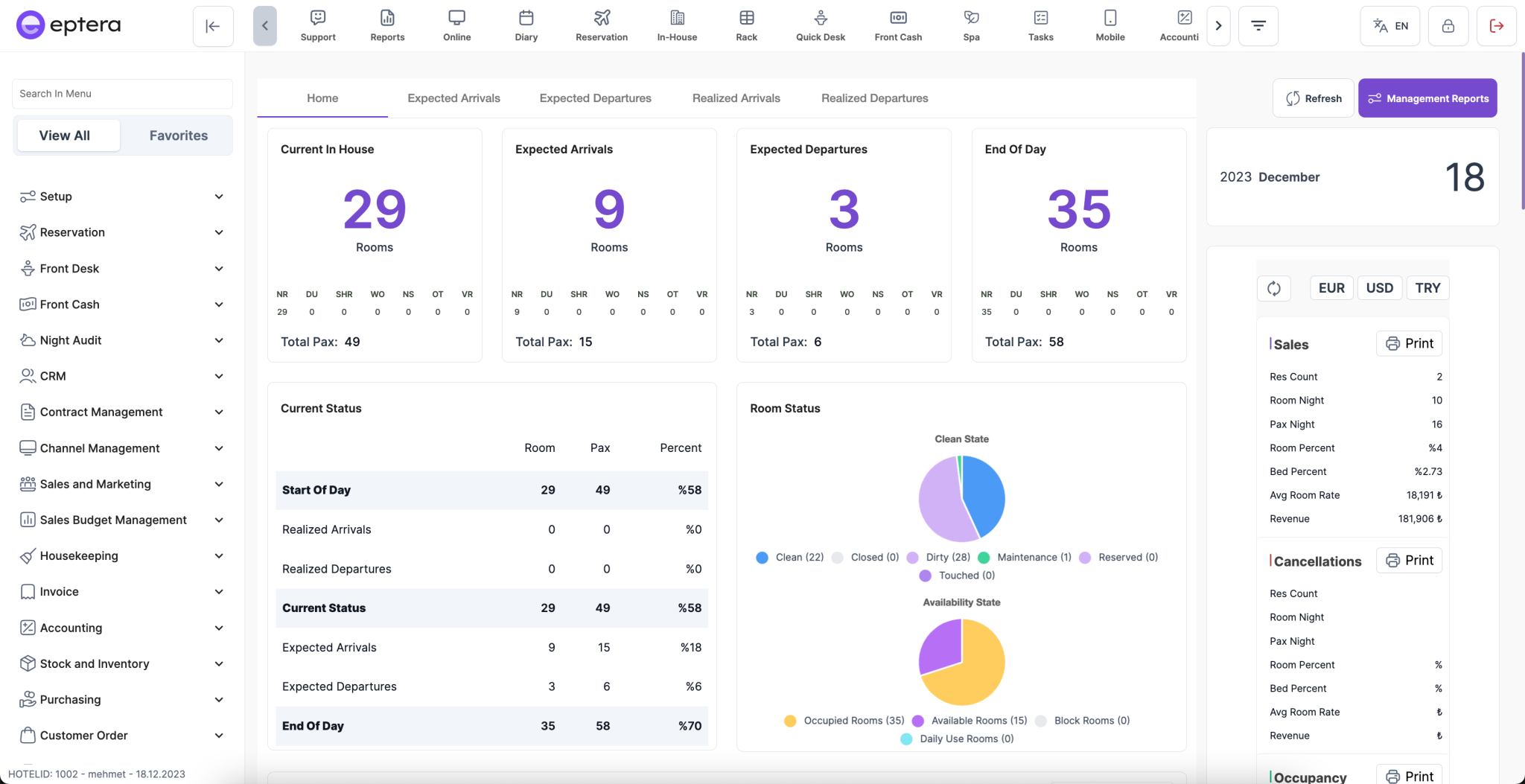Switch currency to EUR
Image resolution: width=1525 pixels, height=784 pixels.
1330,287
